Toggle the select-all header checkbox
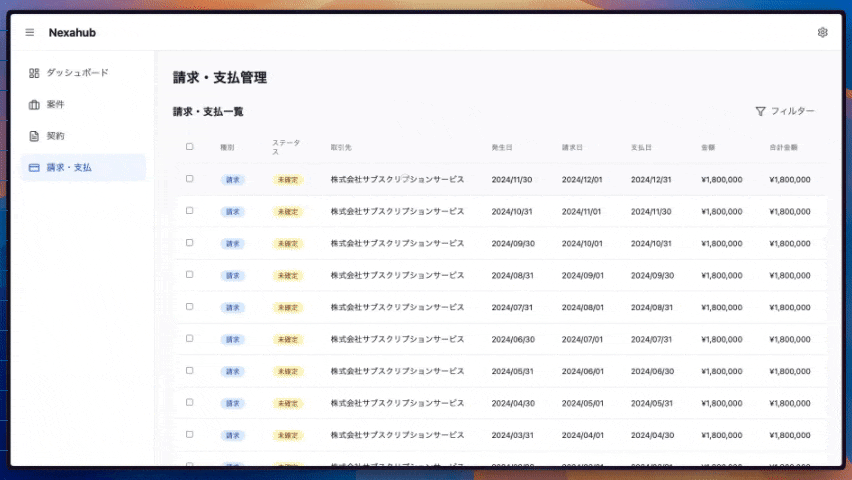 tap(190, 147)
